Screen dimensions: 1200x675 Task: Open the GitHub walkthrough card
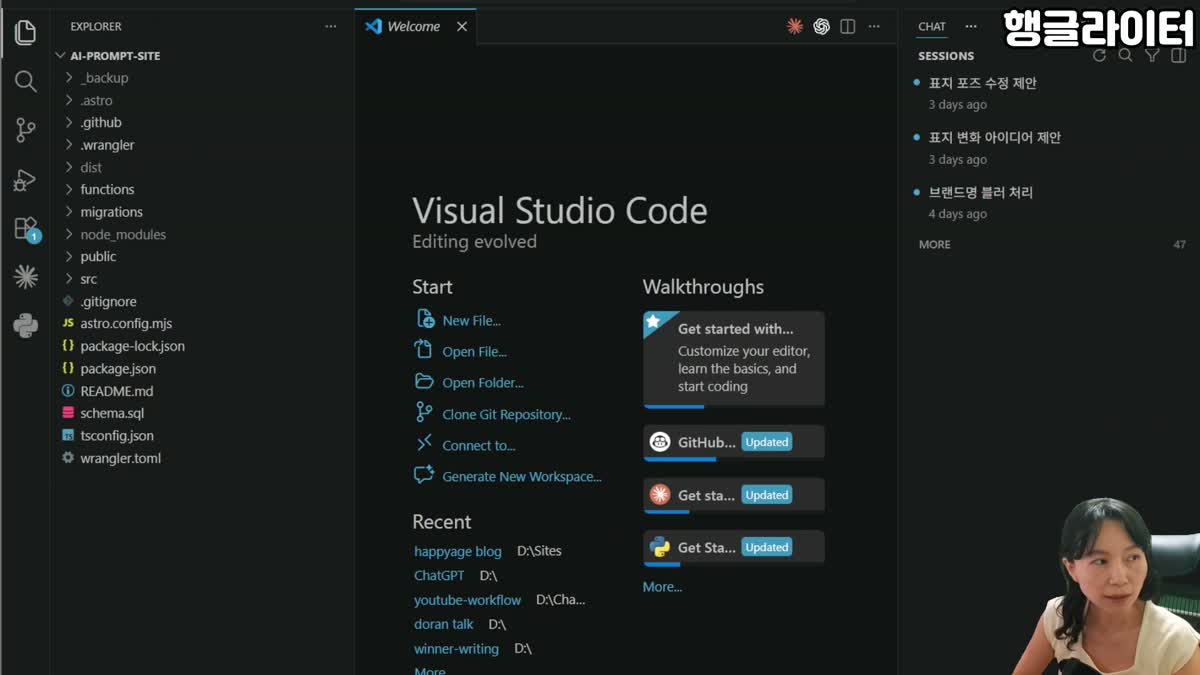(x=734, y=442)
